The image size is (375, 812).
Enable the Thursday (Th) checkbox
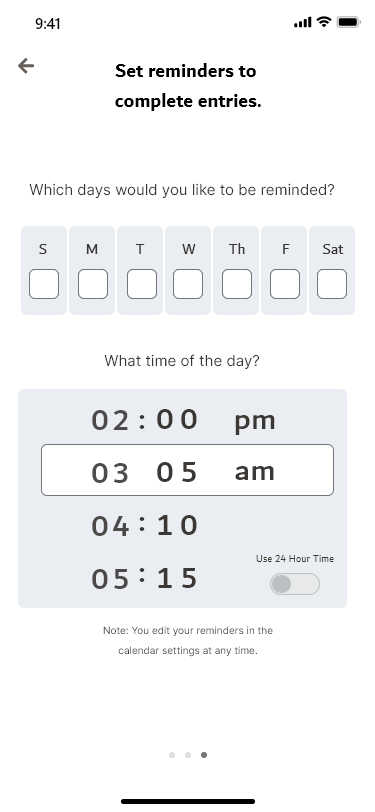(237, 284)
